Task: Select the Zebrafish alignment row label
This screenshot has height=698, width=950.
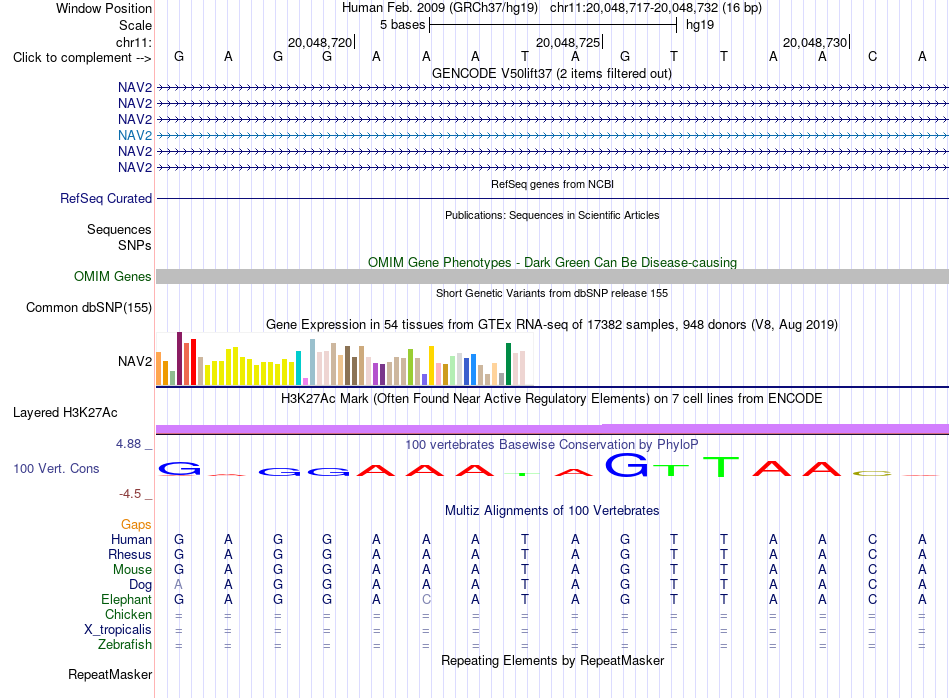Action: point(125,644)
